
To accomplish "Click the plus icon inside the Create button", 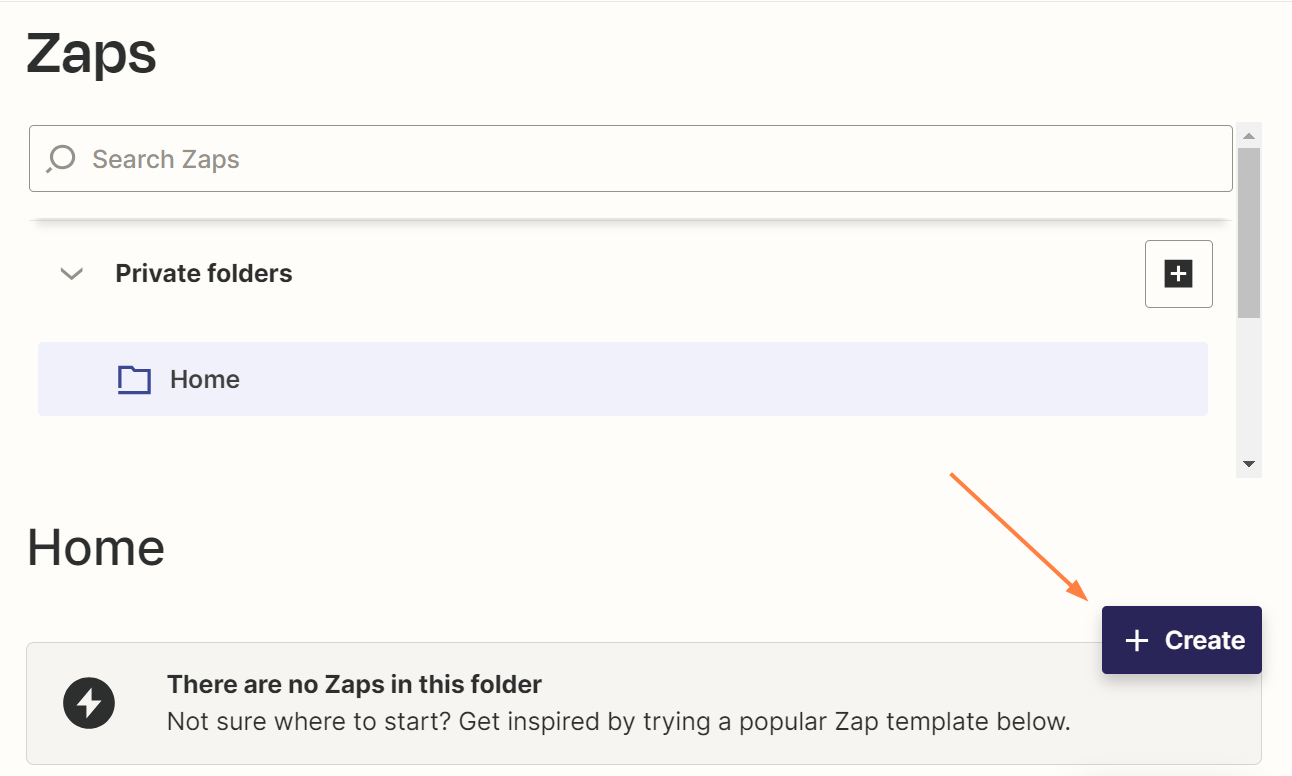I will [1137, 641].
